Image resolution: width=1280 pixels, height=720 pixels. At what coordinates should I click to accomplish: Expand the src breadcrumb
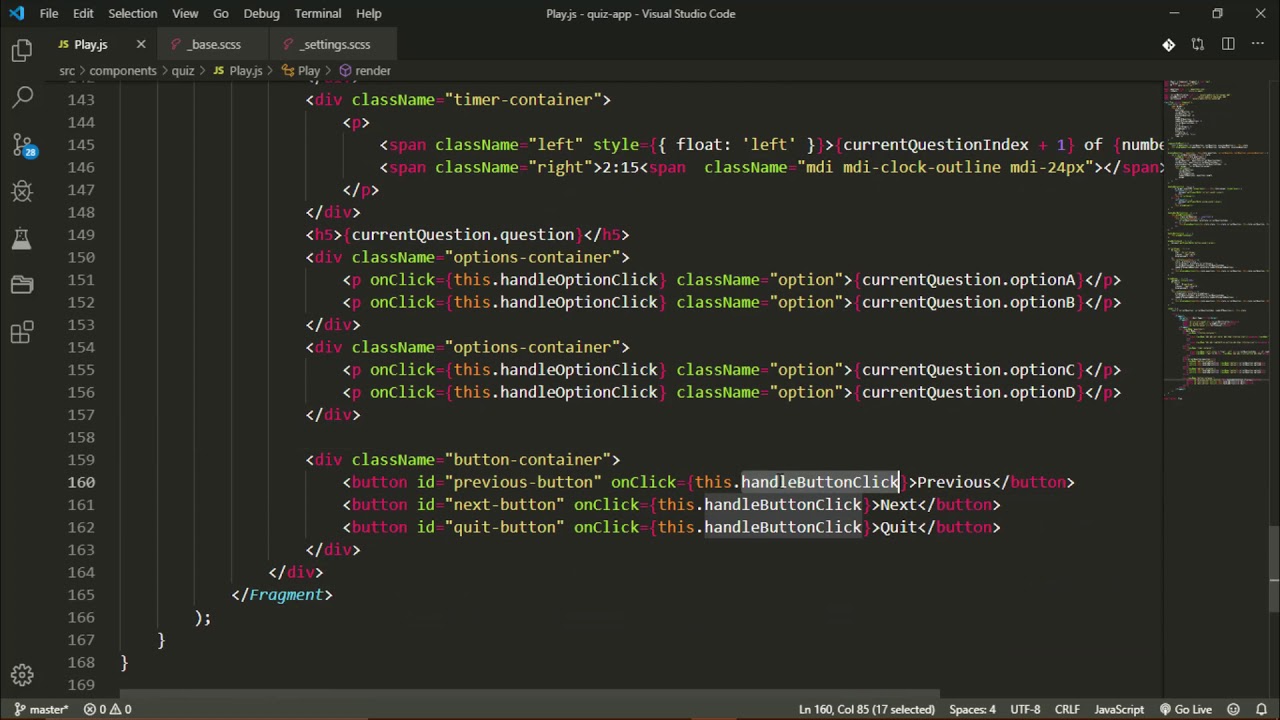(x=67, y=71)
